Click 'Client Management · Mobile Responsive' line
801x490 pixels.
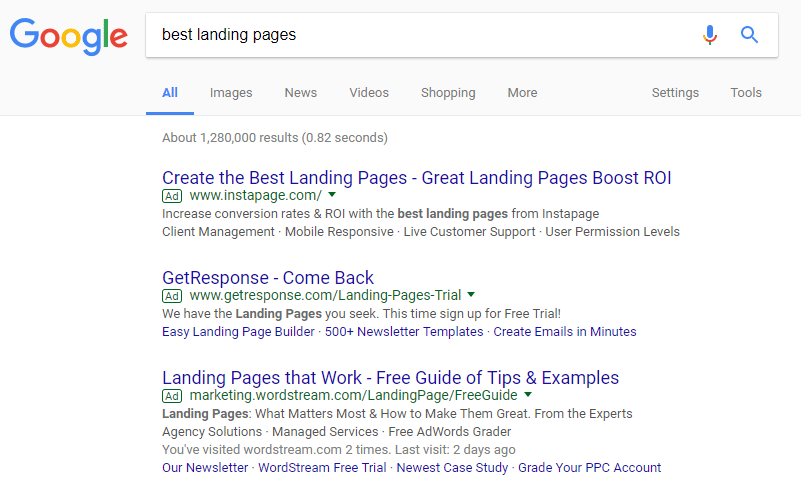[x=421, y=231]
